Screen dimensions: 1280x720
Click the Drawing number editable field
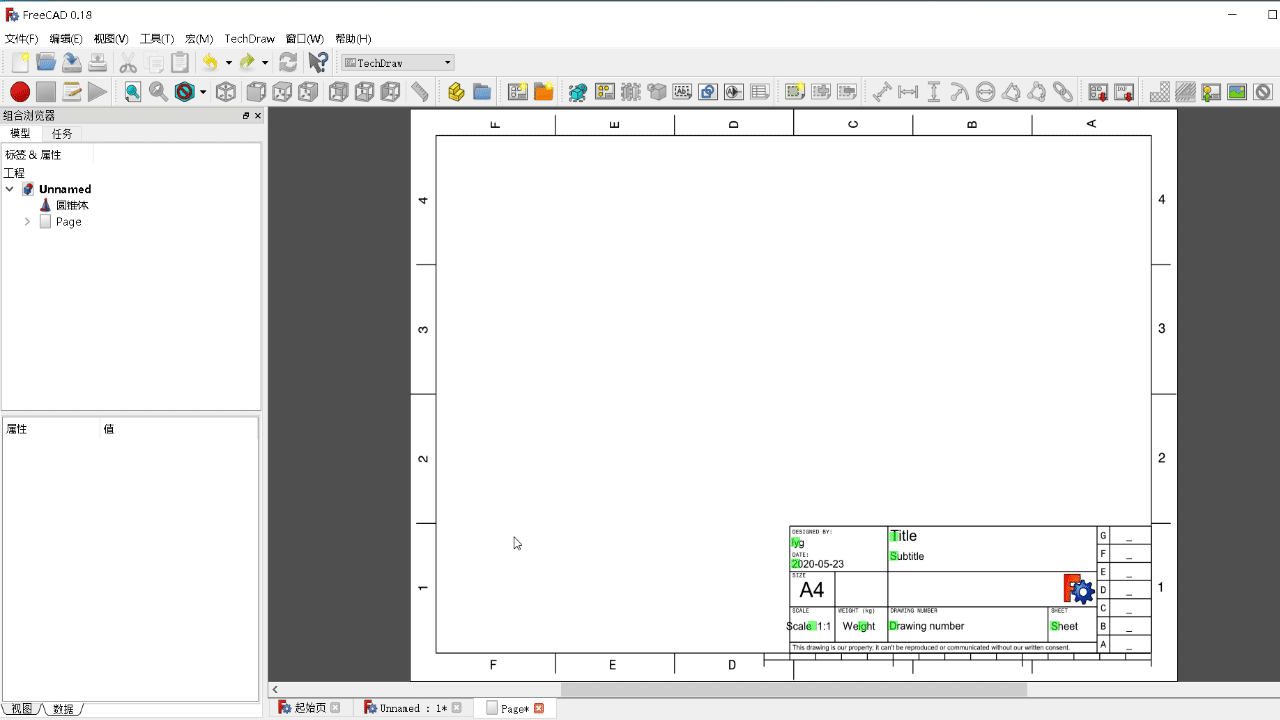(927, 626)
